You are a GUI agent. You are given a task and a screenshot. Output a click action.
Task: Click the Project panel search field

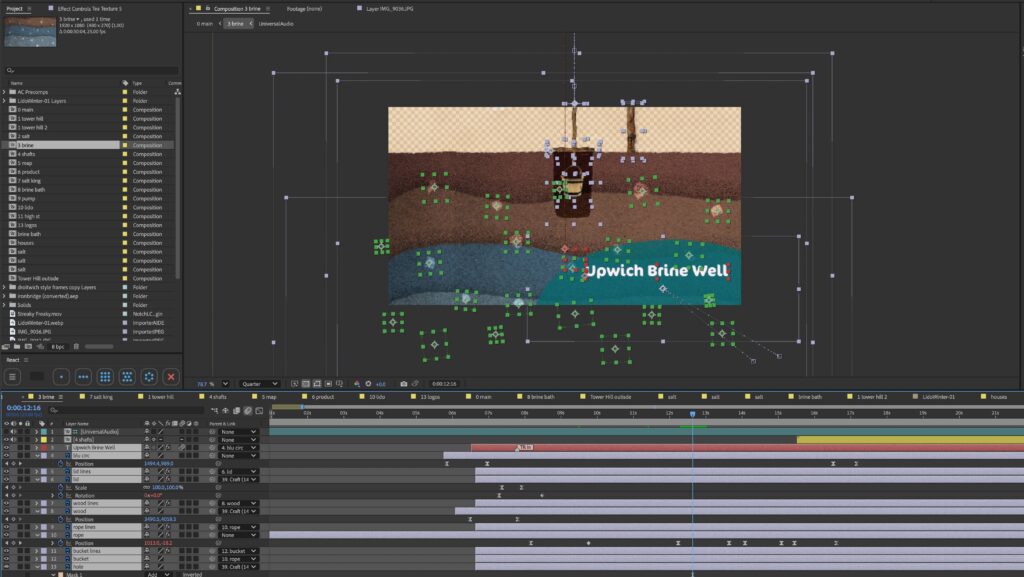pos(91,70)
